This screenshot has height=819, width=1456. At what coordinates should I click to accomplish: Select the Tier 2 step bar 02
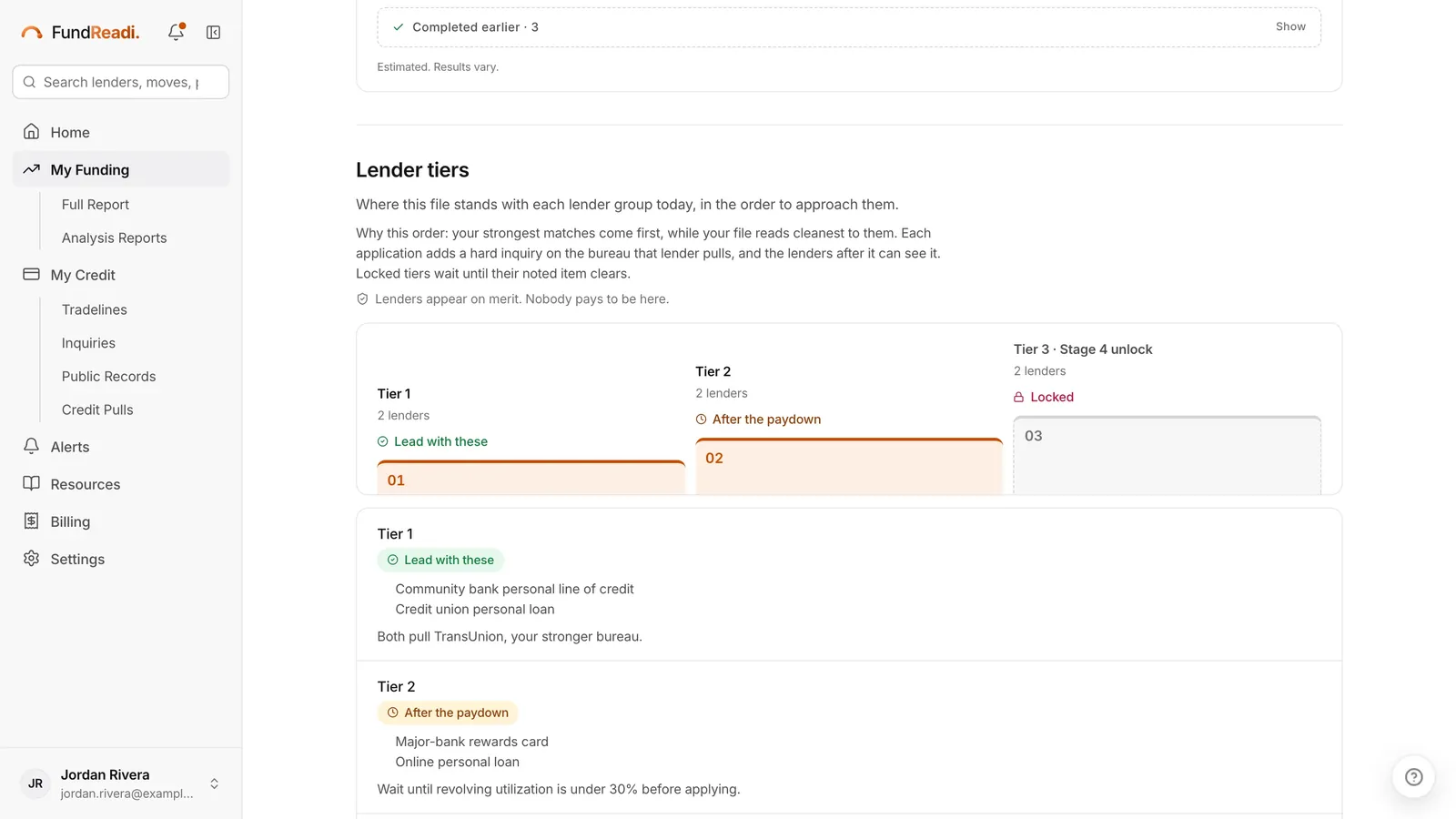(849, 467)
